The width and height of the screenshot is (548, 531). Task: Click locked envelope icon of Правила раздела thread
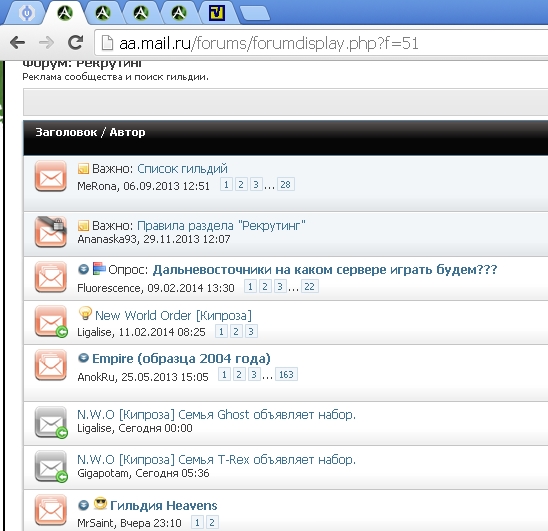(x=51, y=232)
